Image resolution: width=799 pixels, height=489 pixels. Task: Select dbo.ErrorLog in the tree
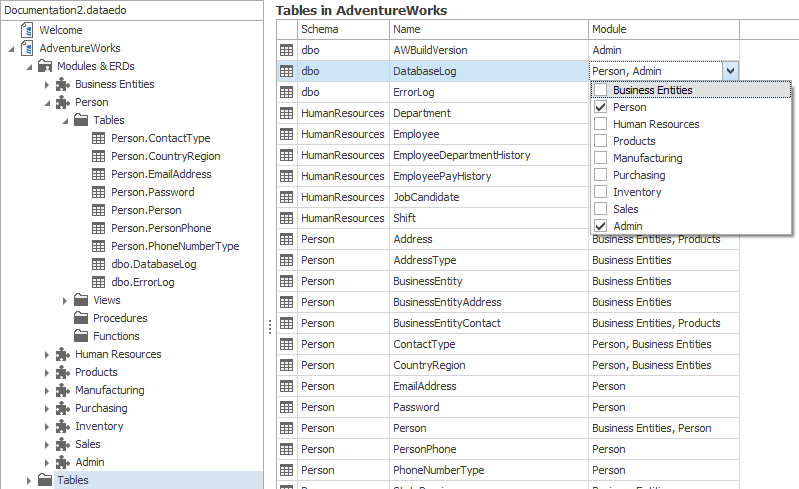[x=142, y=282]
